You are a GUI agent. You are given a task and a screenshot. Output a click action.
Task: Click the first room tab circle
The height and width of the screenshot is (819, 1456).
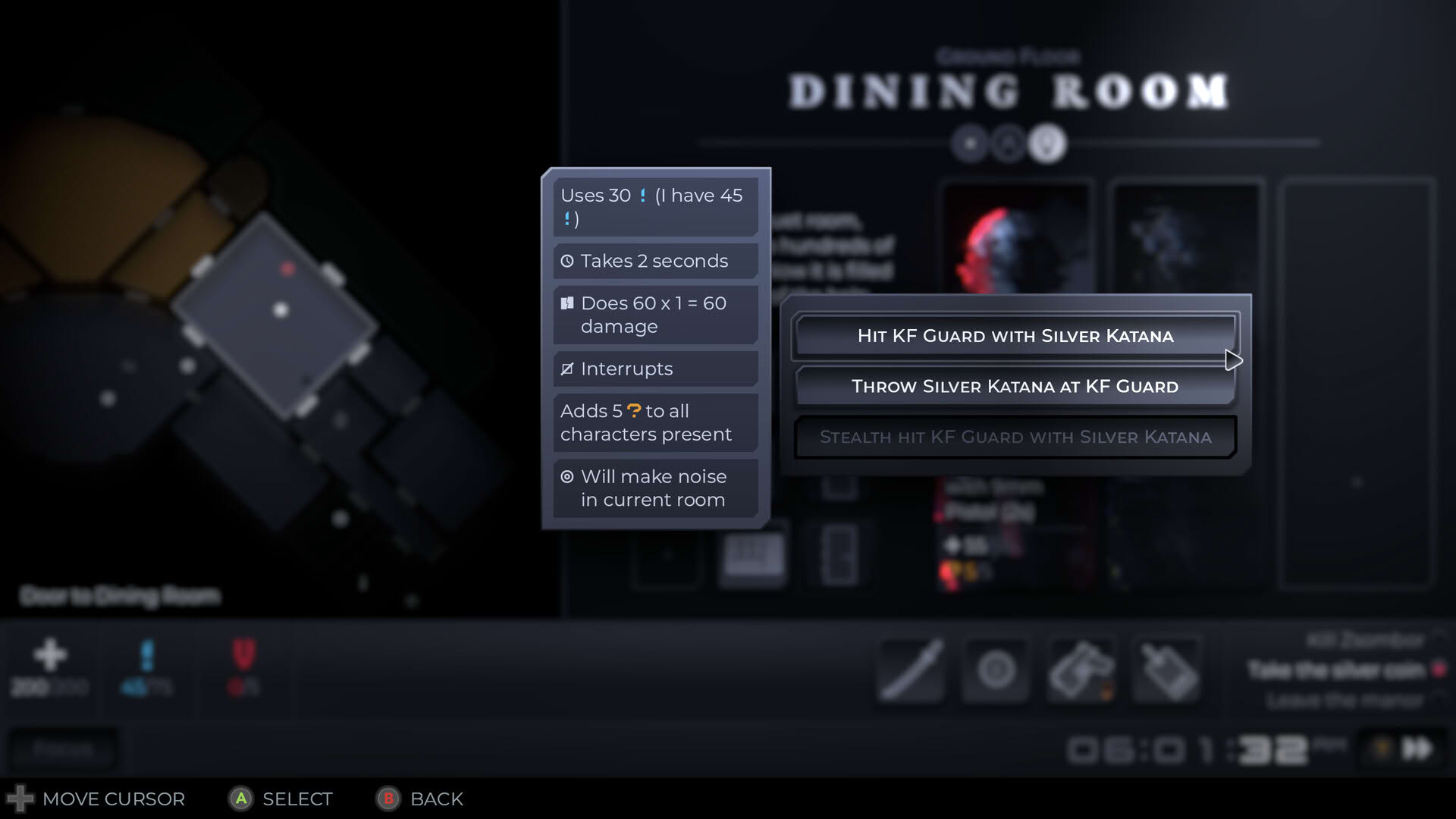tap(970, 143)
